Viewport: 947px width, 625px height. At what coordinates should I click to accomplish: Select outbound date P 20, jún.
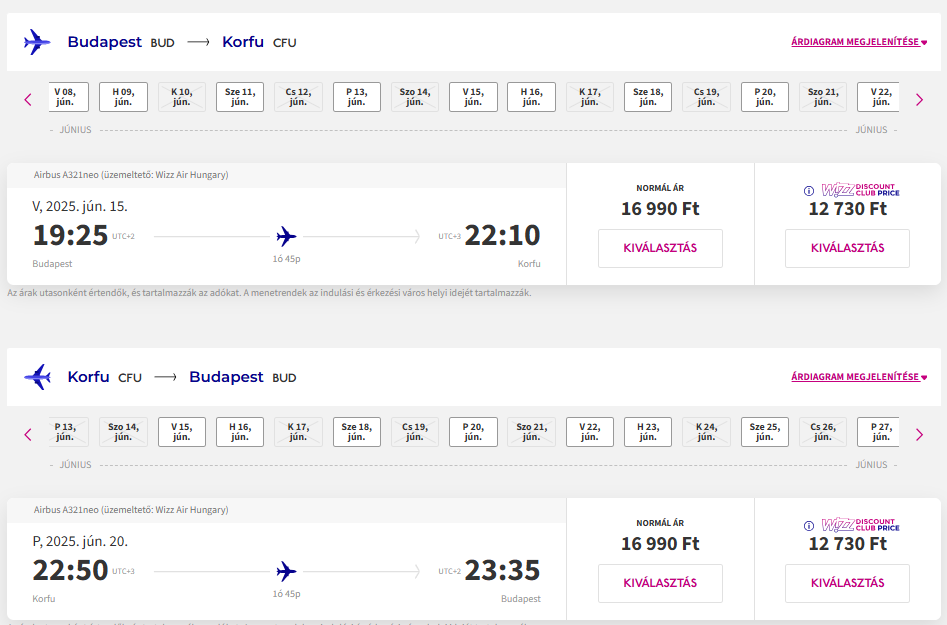(765, 97)
